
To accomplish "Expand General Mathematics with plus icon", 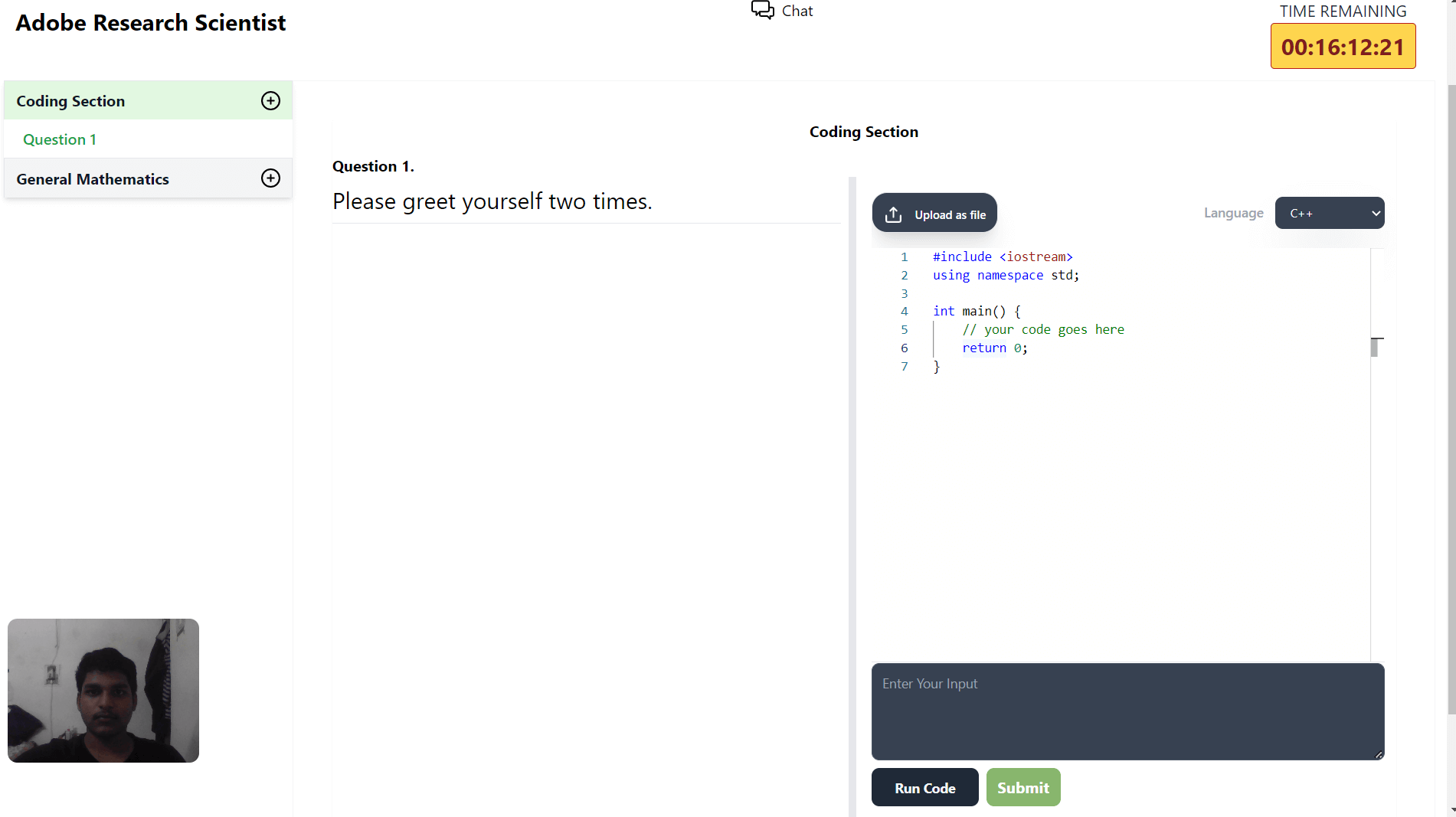I will (270, 178).
